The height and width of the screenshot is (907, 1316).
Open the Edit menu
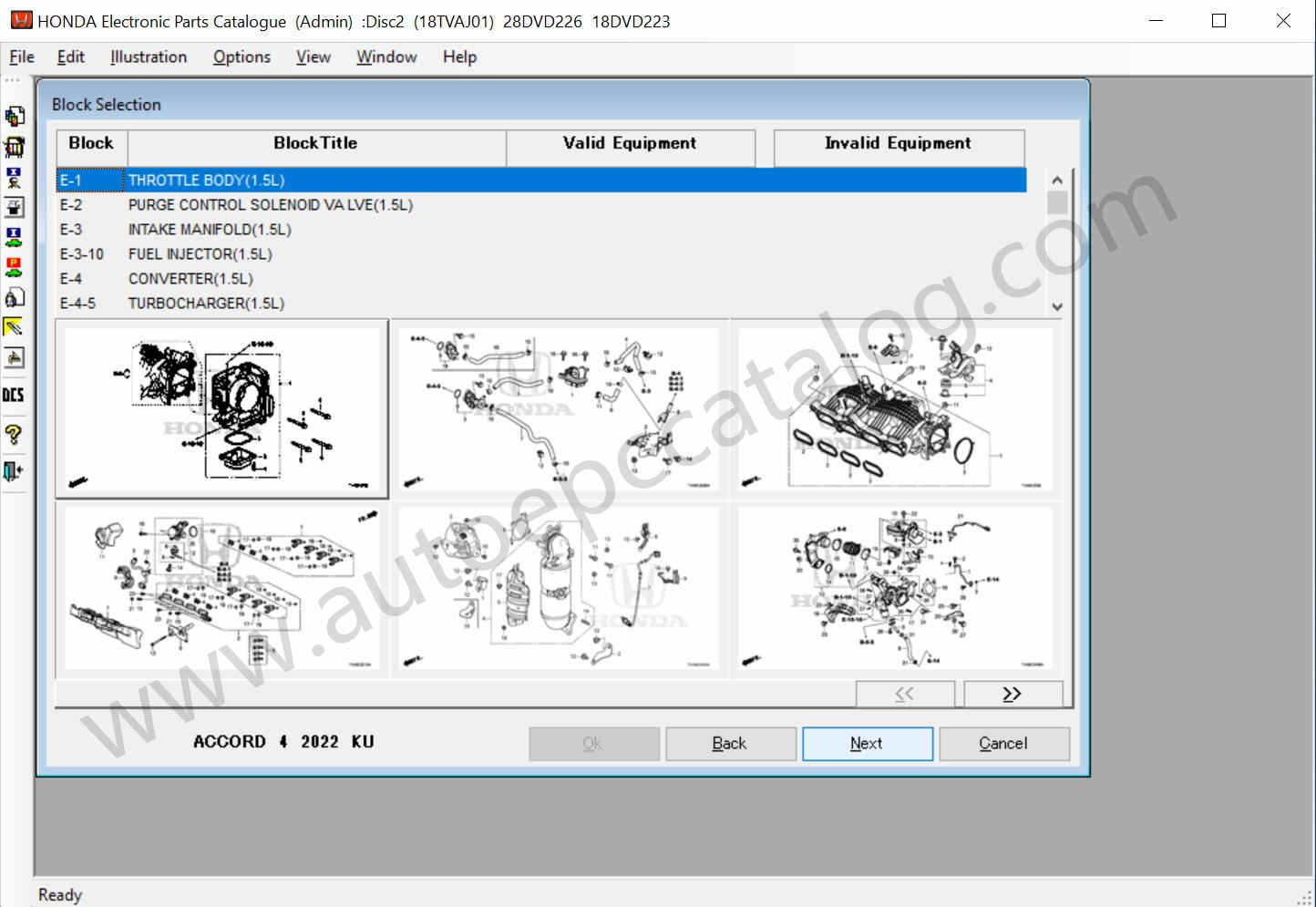70,57
